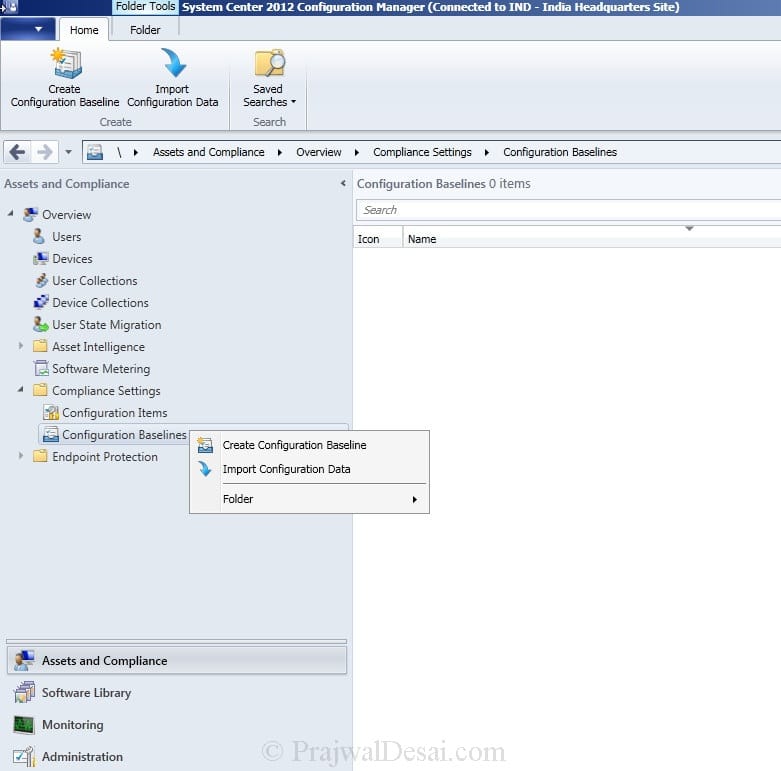The width and height of the screenshot is (781, 771).
Task: Click the Configuration Baselines node icon
Action: 51,434
